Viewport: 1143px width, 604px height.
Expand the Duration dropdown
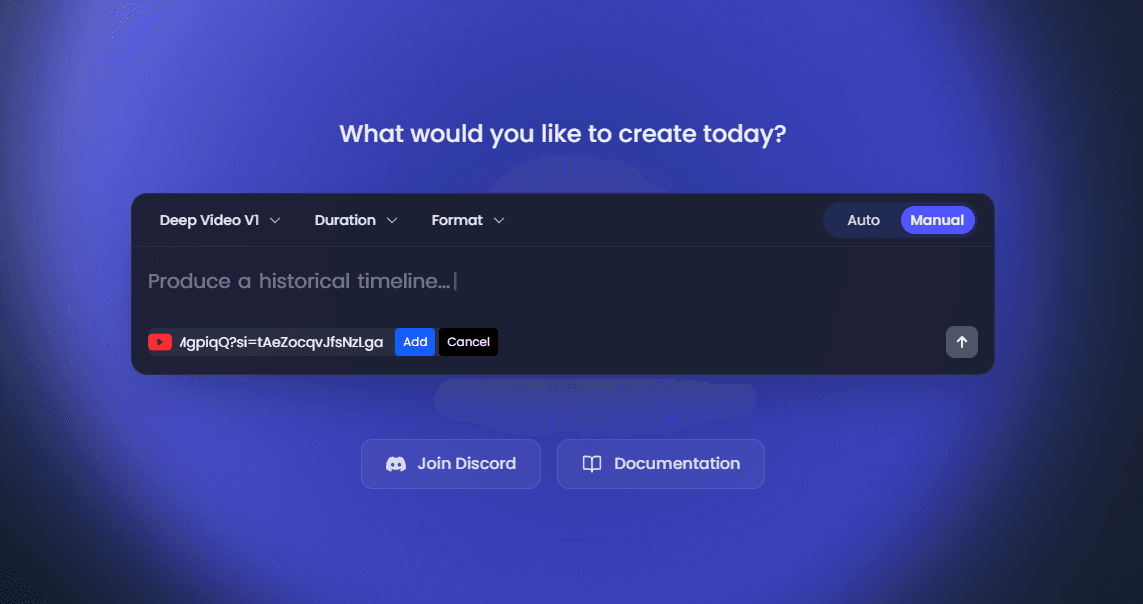pos(356,220)
